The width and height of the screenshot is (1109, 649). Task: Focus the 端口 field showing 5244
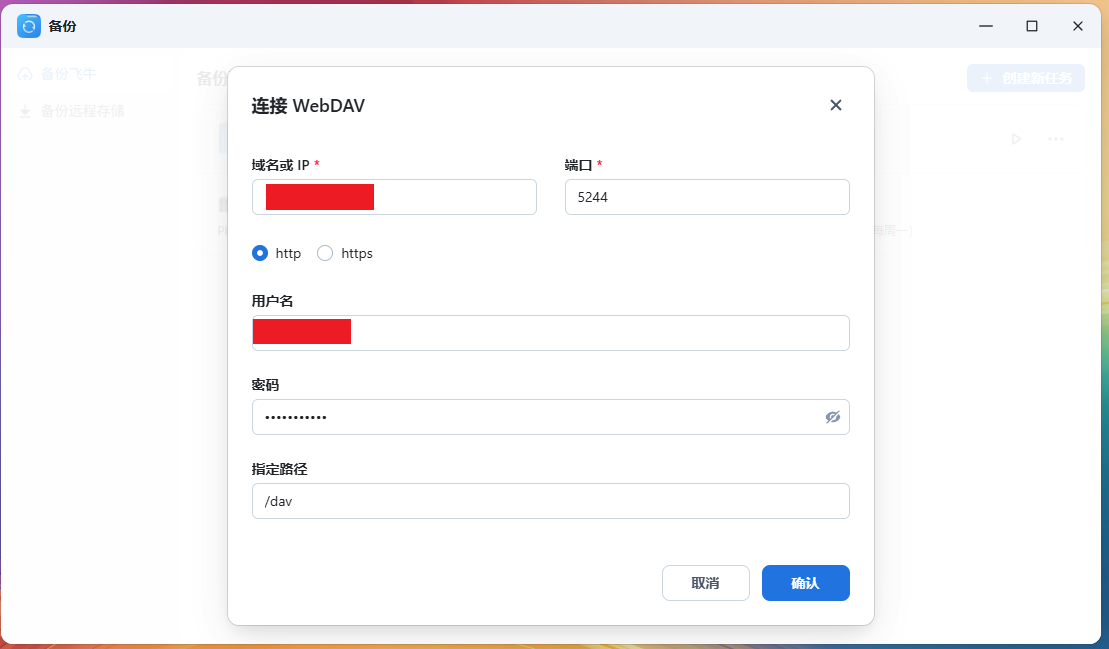(x=706, y=197)
